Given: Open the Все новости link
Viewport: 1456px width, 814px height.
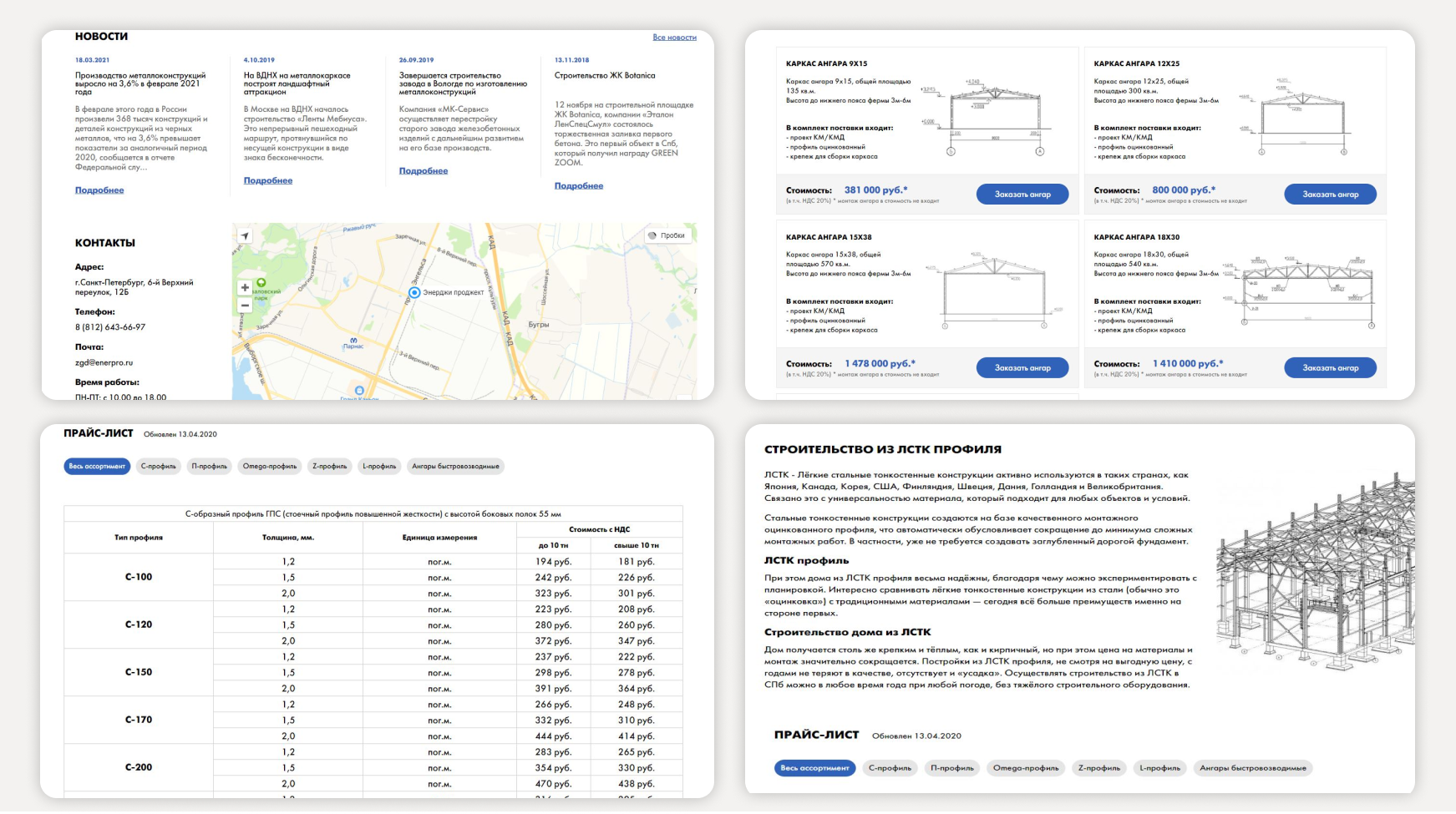Looking at the screenshot, I should [x=674, y=38].
